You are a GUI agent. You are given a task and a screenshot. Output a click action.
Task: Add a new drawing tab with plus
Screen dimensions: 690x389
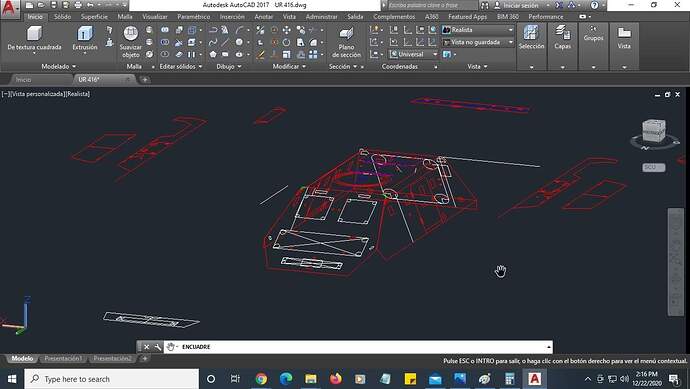click(x=145, y=80)
